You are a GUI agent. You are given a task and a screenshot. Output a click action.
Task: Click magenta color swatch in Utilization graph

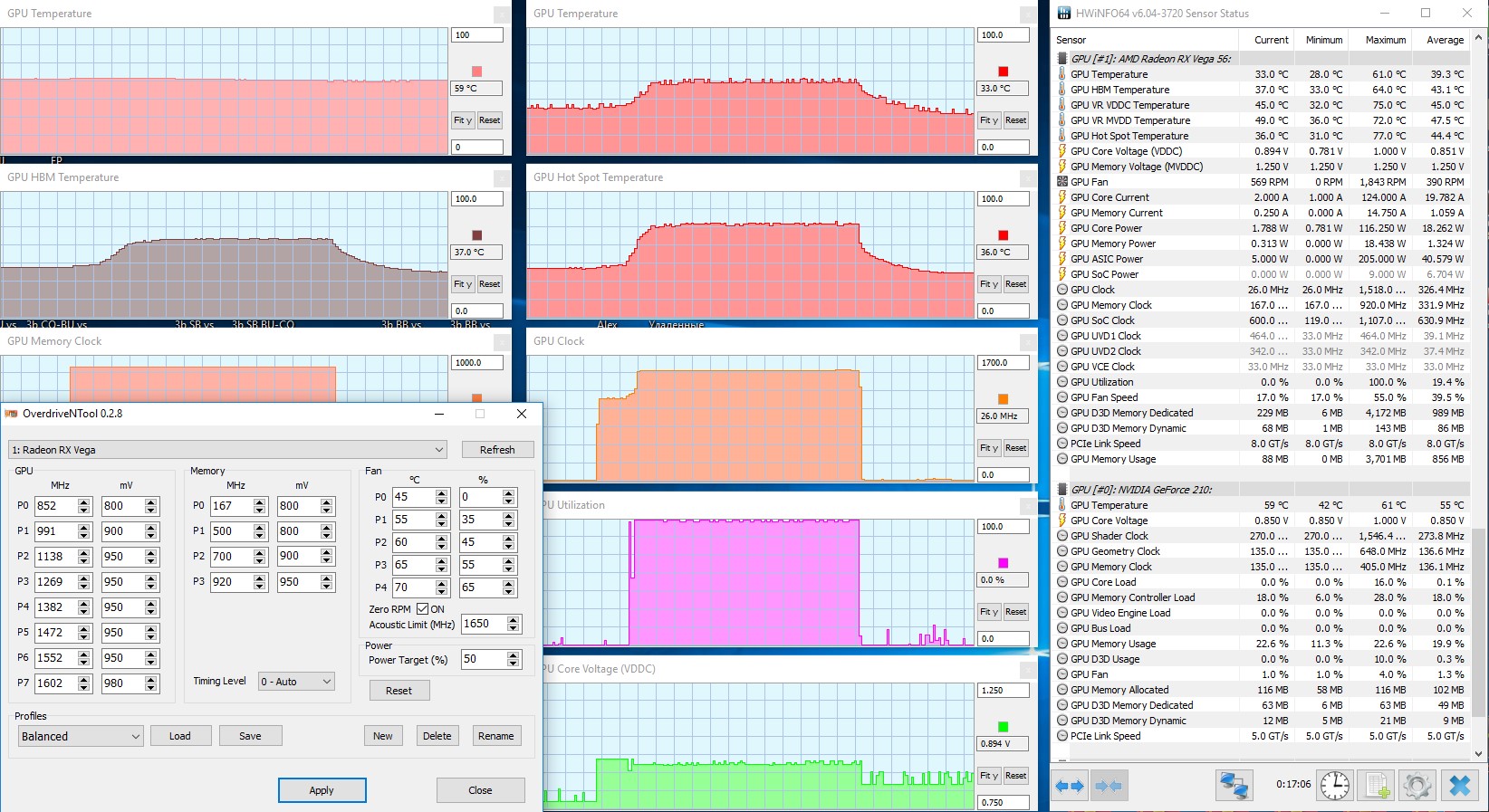pos(1003,563)
